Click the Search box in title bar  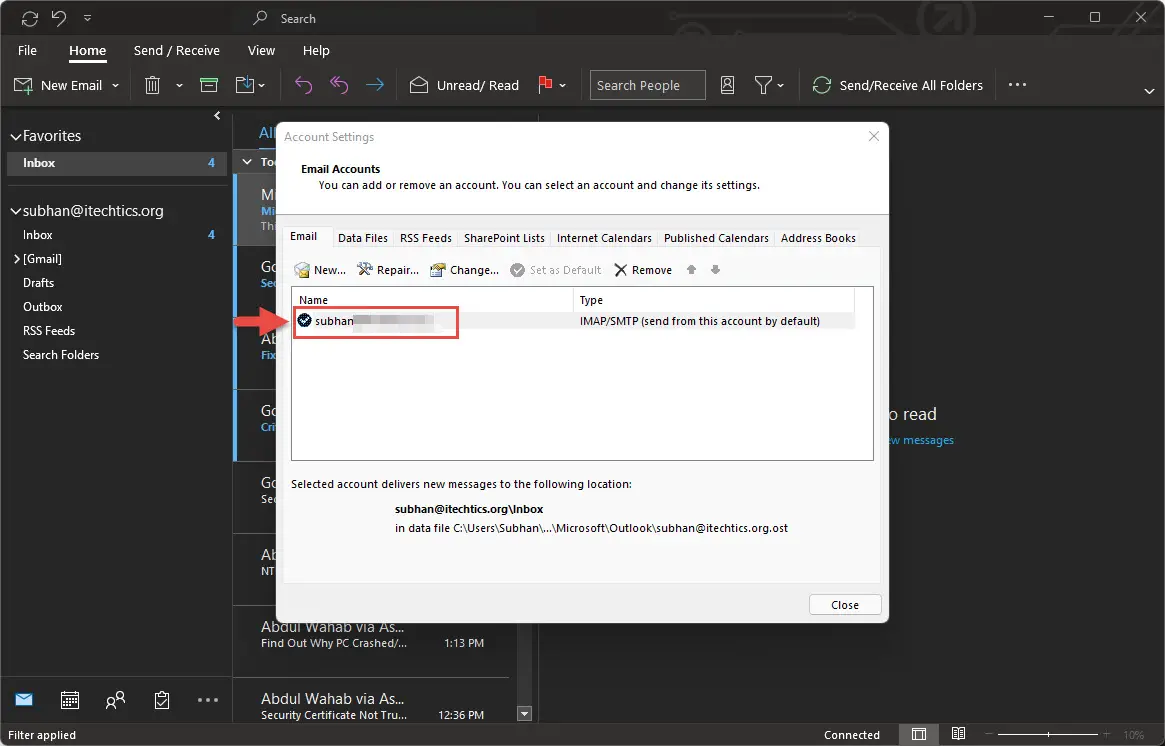click(297, 18)
